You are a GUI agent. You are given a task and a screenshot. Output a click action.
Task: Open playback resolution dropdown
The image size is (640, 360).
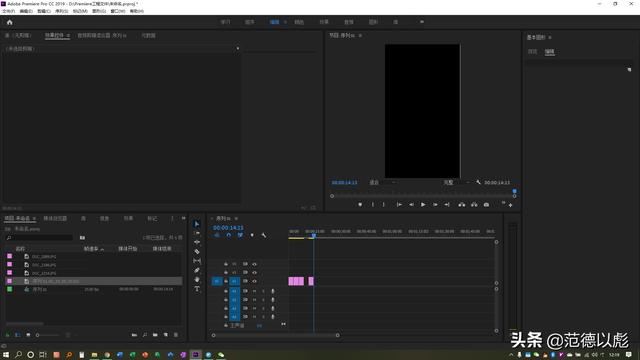tap(456, 182)
